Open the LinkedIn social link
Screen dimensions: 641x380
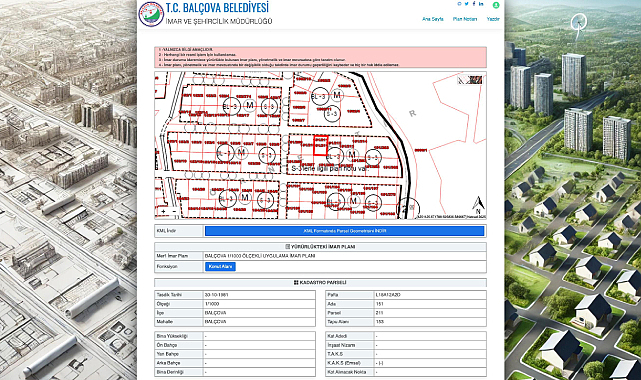point(481,4)
